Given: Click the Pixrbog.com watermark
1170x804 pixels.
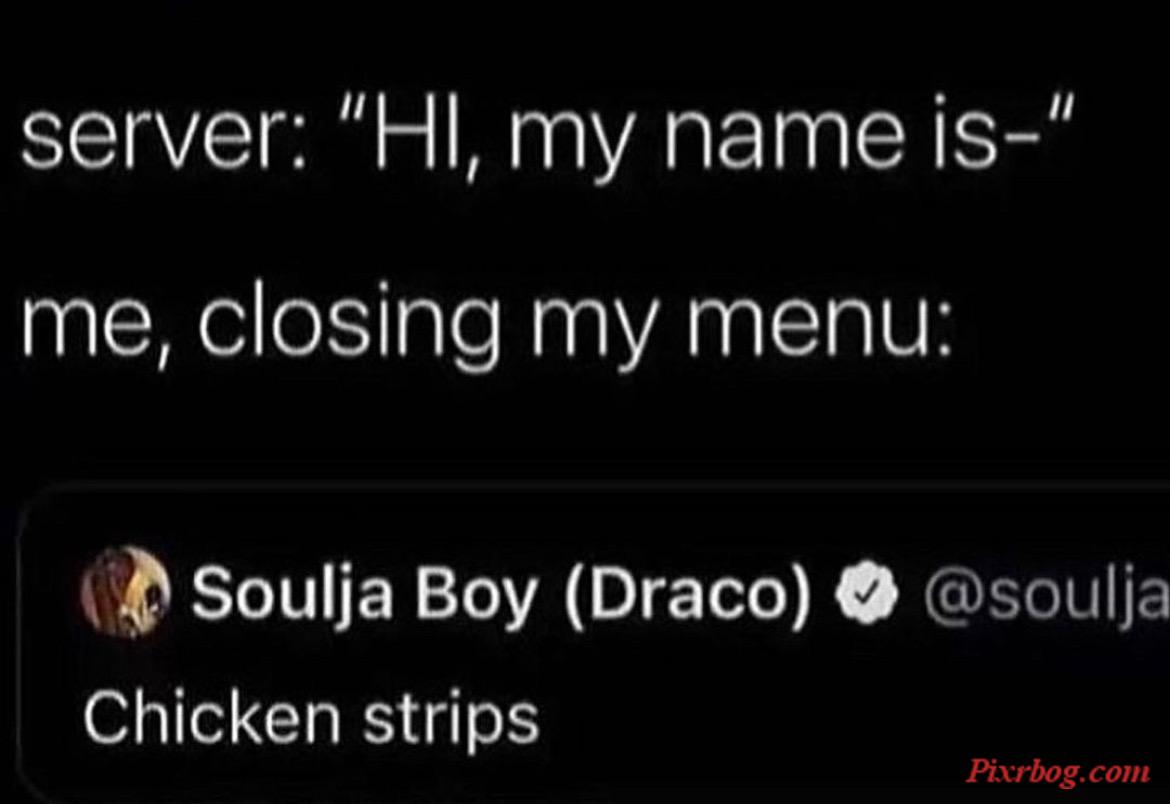Looking at the screenshot, I should click(1057, 769).
